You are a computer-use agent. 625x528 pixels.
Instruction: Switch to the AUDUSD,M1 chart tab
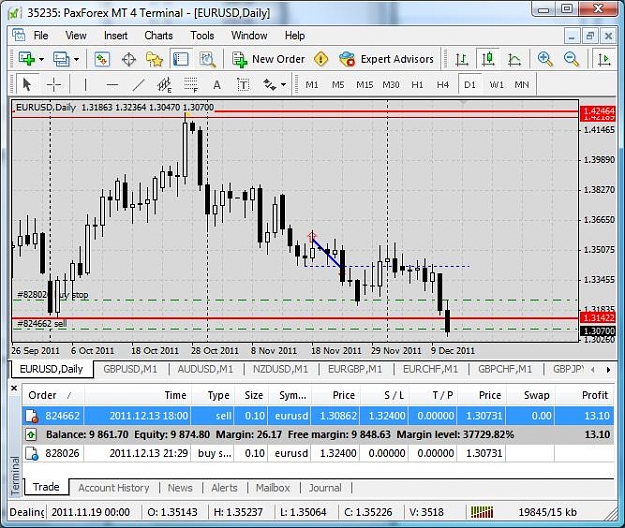click(x=205, y=369)
